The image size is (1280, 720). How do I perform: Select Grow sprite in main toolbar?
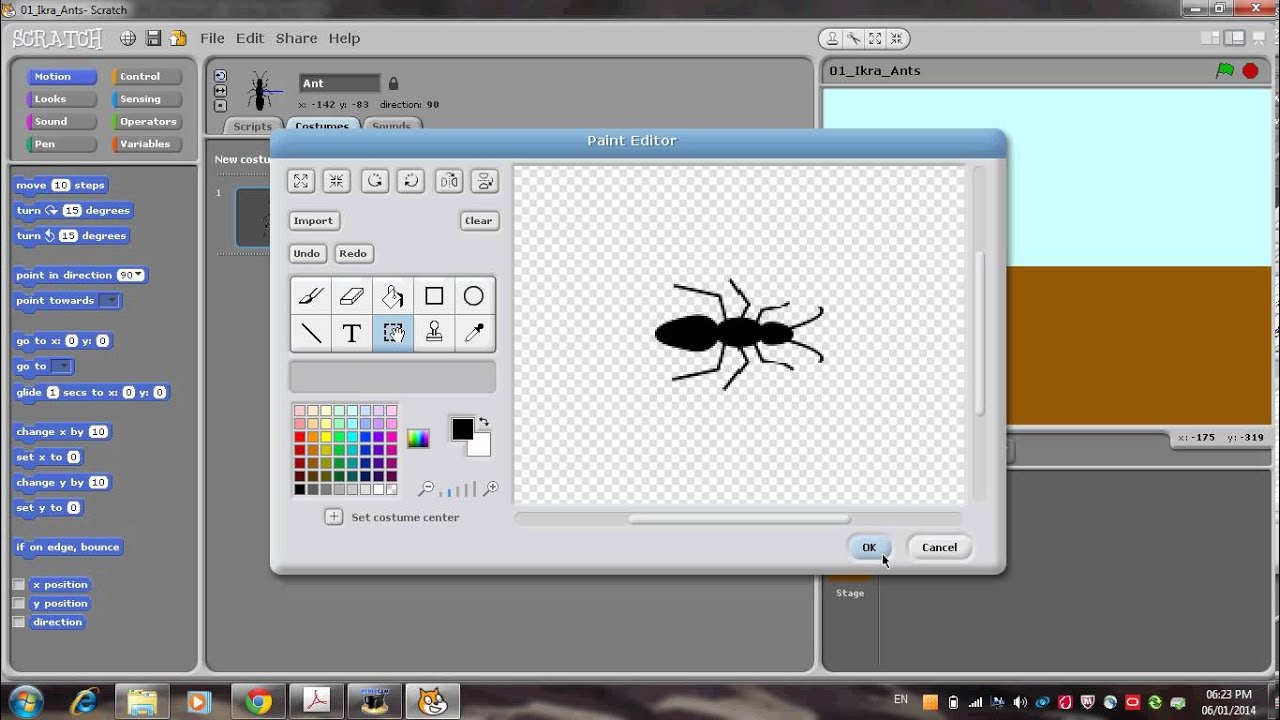(875, 39)
